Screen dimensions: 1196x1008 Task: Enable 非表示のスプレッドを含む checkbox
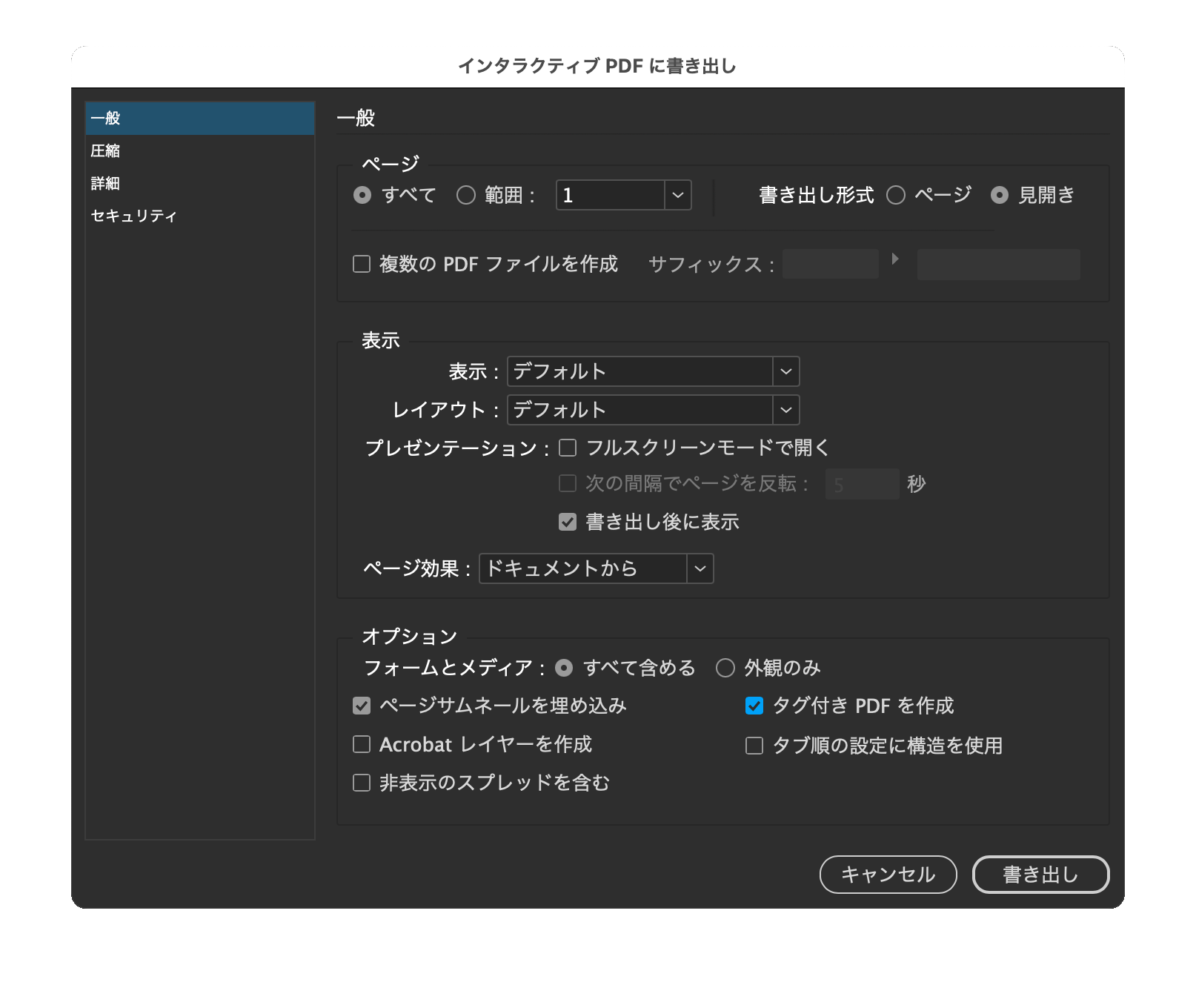click(x=362, y=783)
